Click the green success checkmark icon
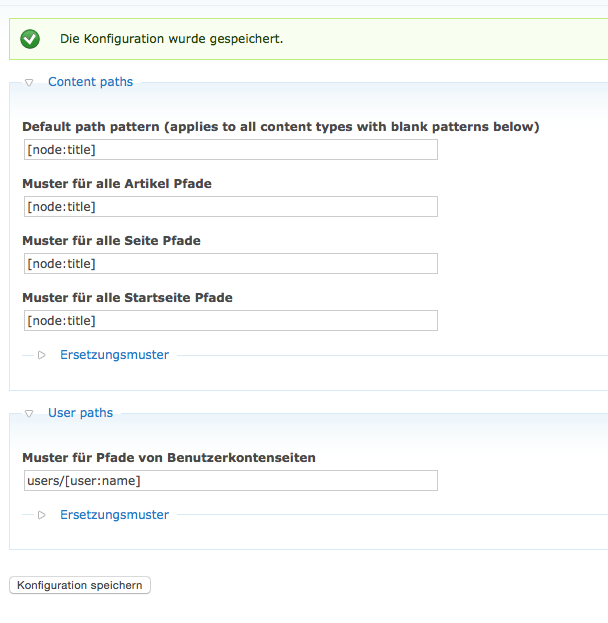 click(30, 39)
